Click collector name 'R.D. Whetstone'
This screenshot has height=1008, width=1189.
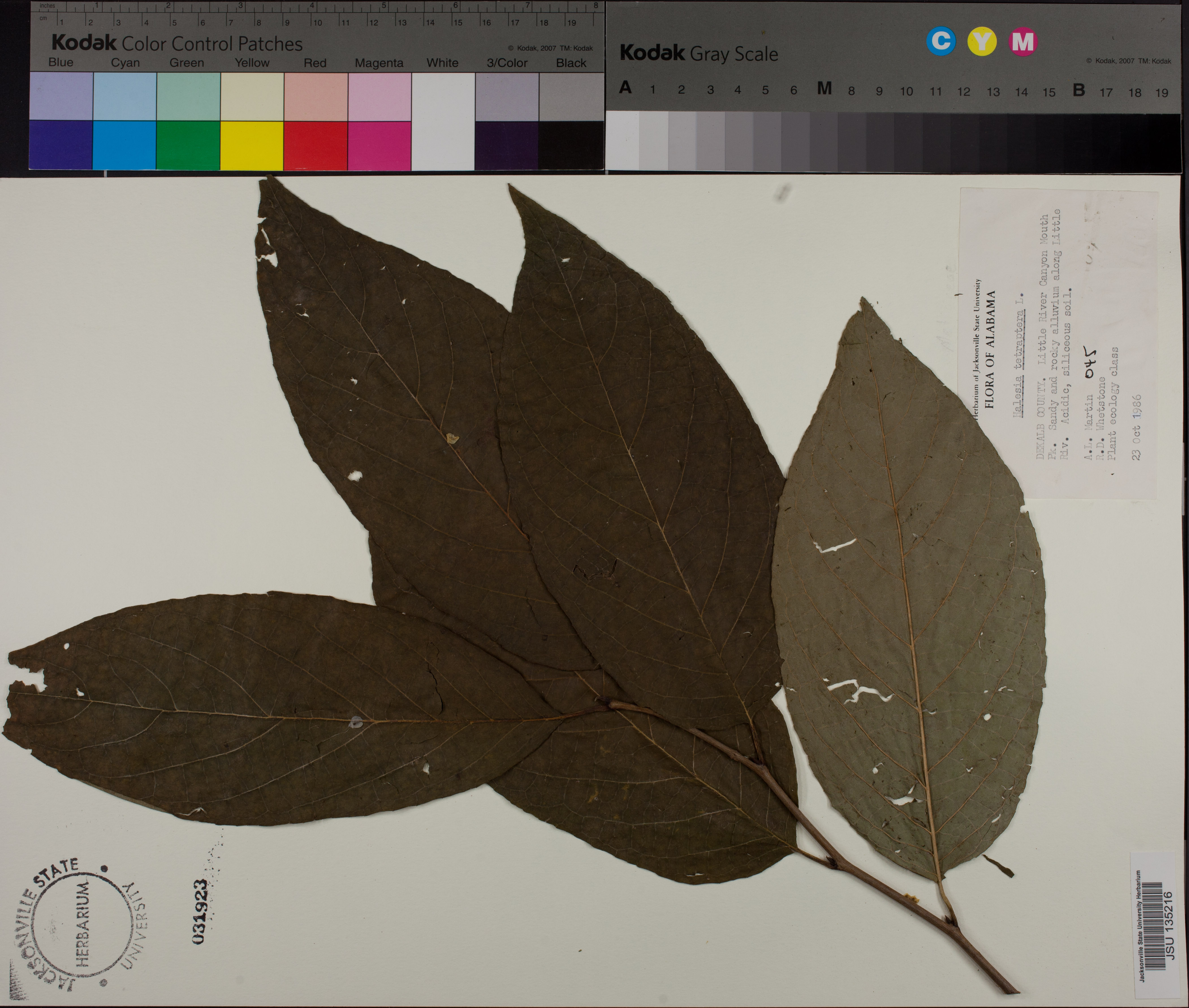[1100, 418]
